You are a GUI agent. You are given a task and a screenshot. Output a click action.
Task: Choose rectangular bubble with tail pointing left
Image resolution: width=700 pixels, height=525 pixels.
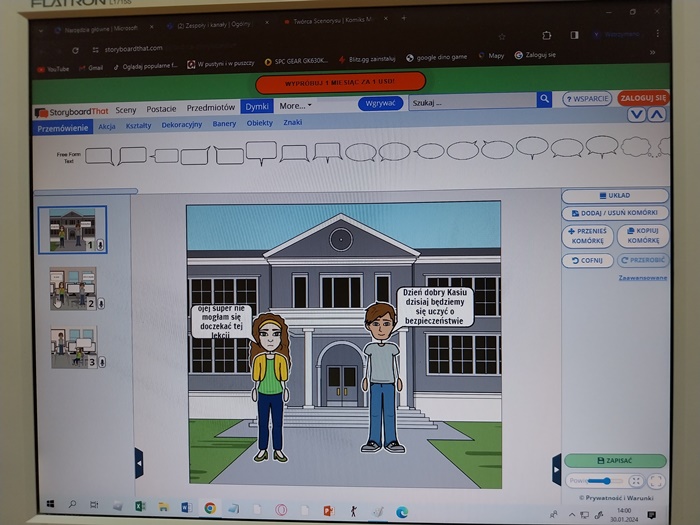[x=165, y=156]
